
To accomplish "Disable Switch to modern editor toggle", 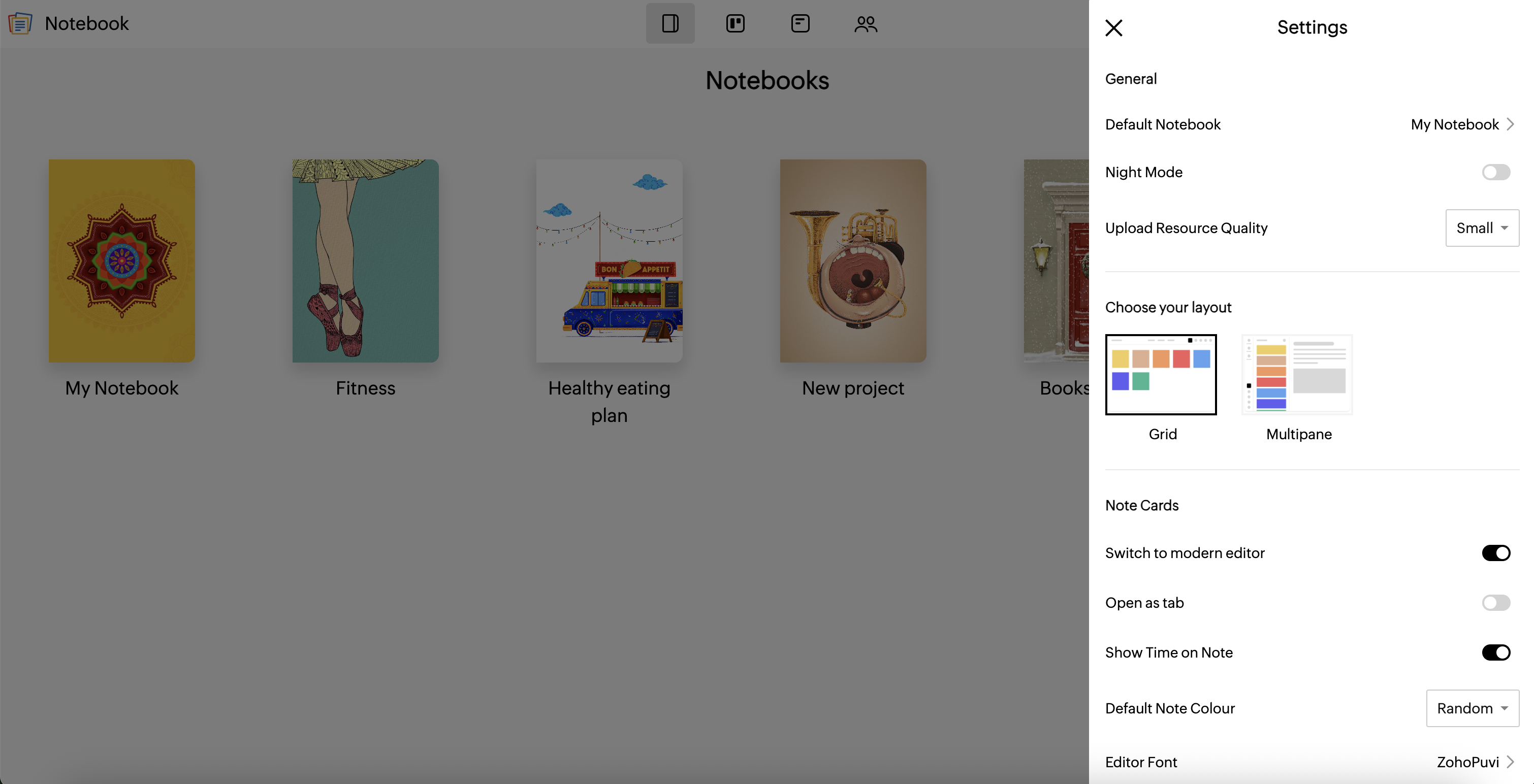I will (x=1495, y=553).
